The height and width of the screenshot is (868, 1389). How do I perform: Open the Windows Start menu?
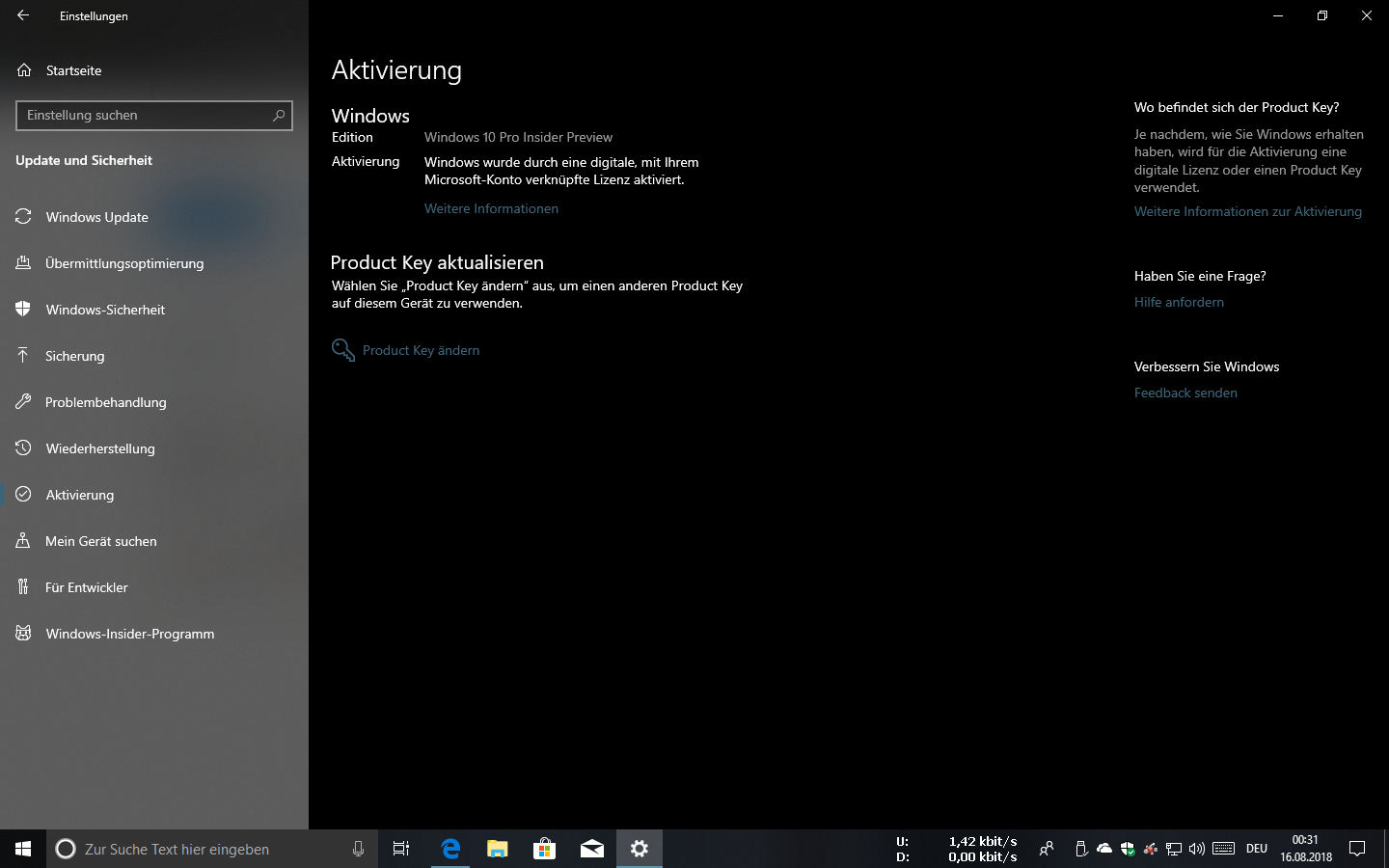click(23, 849)
